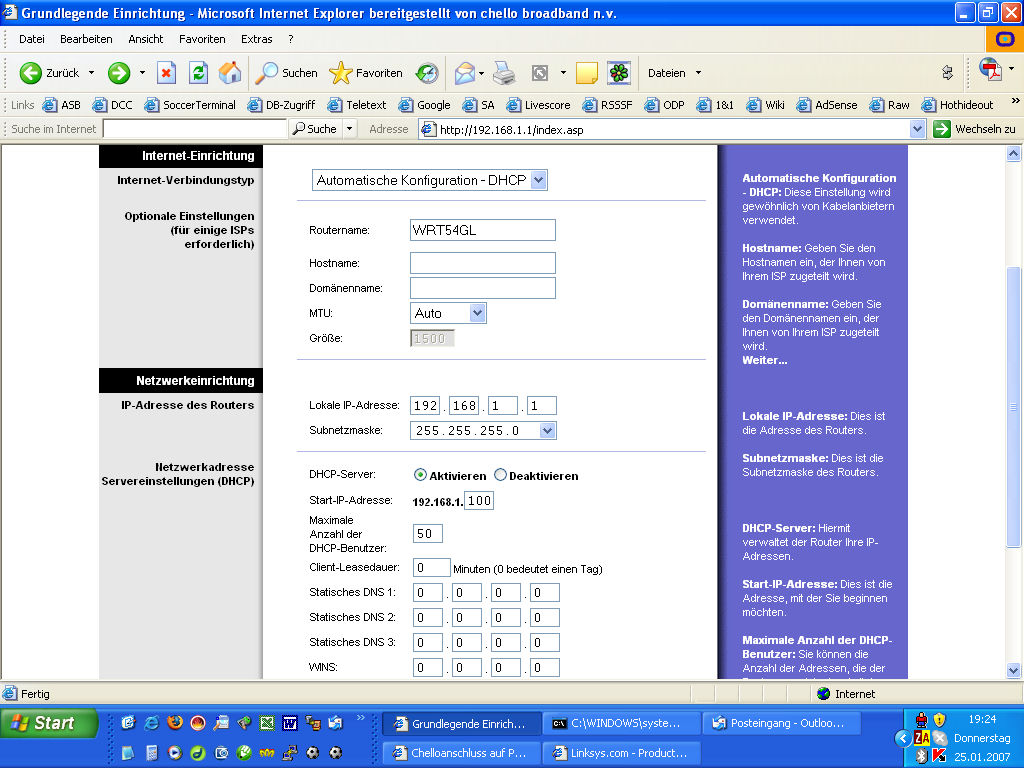The image size is (1024, 768).
Task: Open the SoccerTerminal favorite link
Action: (x=190, y=104)
